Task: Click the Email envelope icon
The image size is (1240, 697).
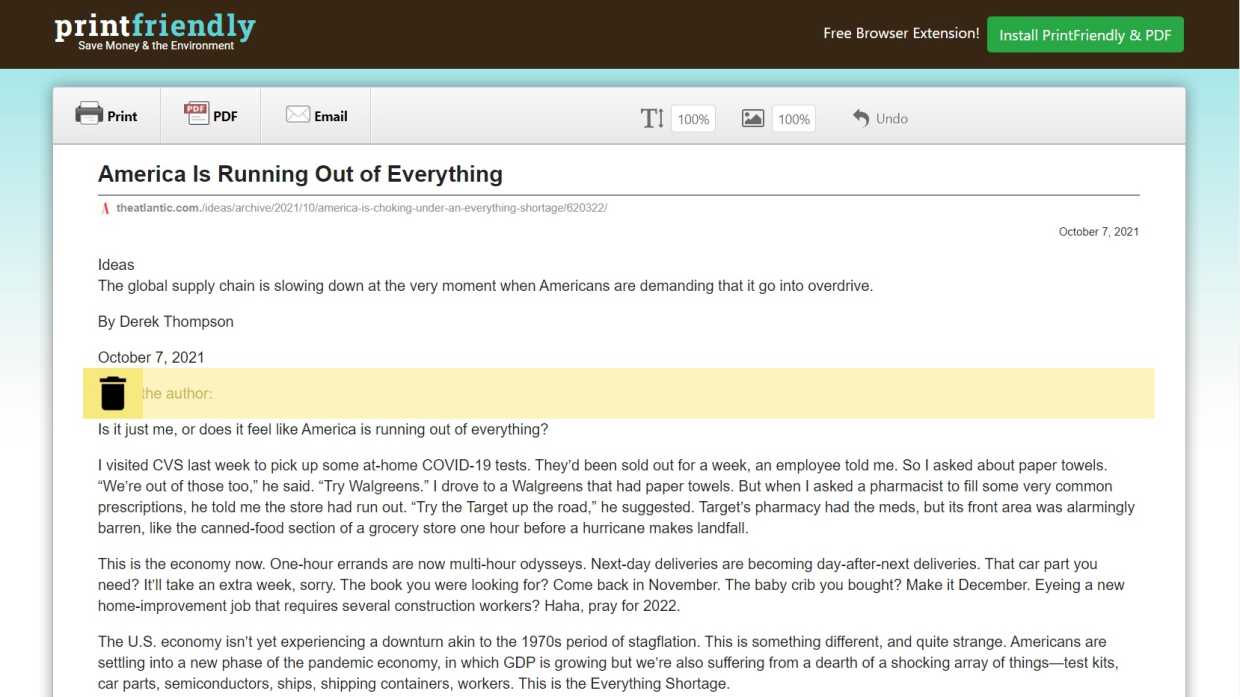Action: [x=297, y=115]
